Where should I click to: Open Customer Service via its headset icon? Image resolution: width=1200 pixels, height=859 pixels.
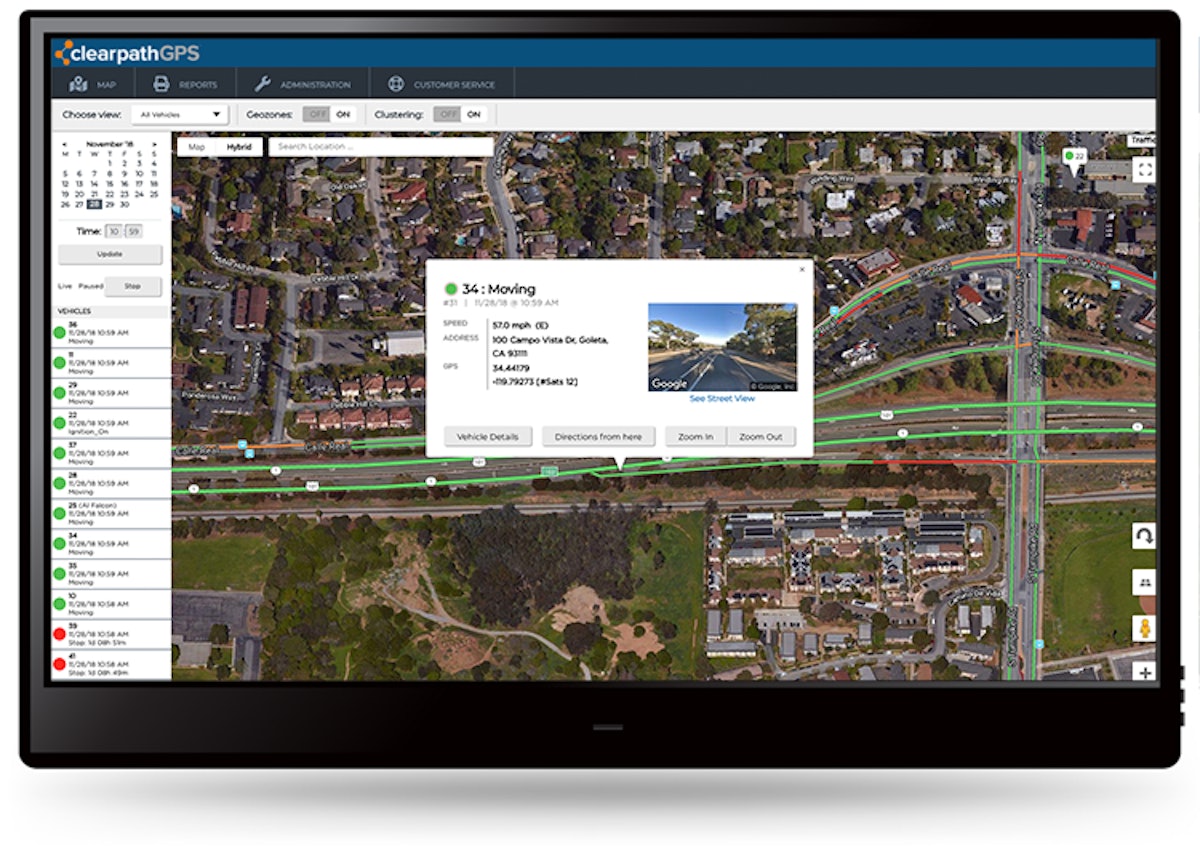click(395, 85)
